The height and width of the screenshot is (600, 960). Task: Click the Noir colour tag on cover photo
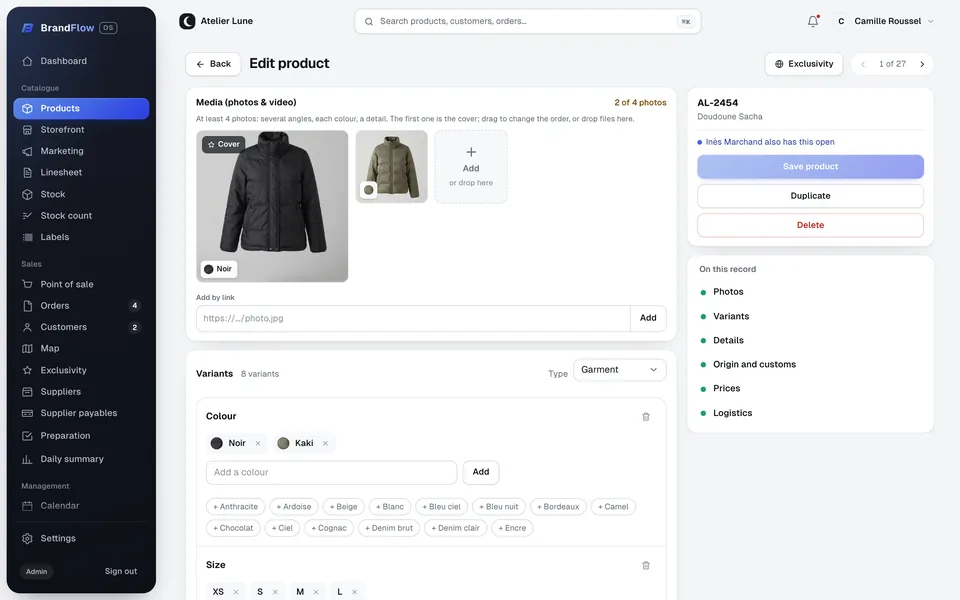219,269
